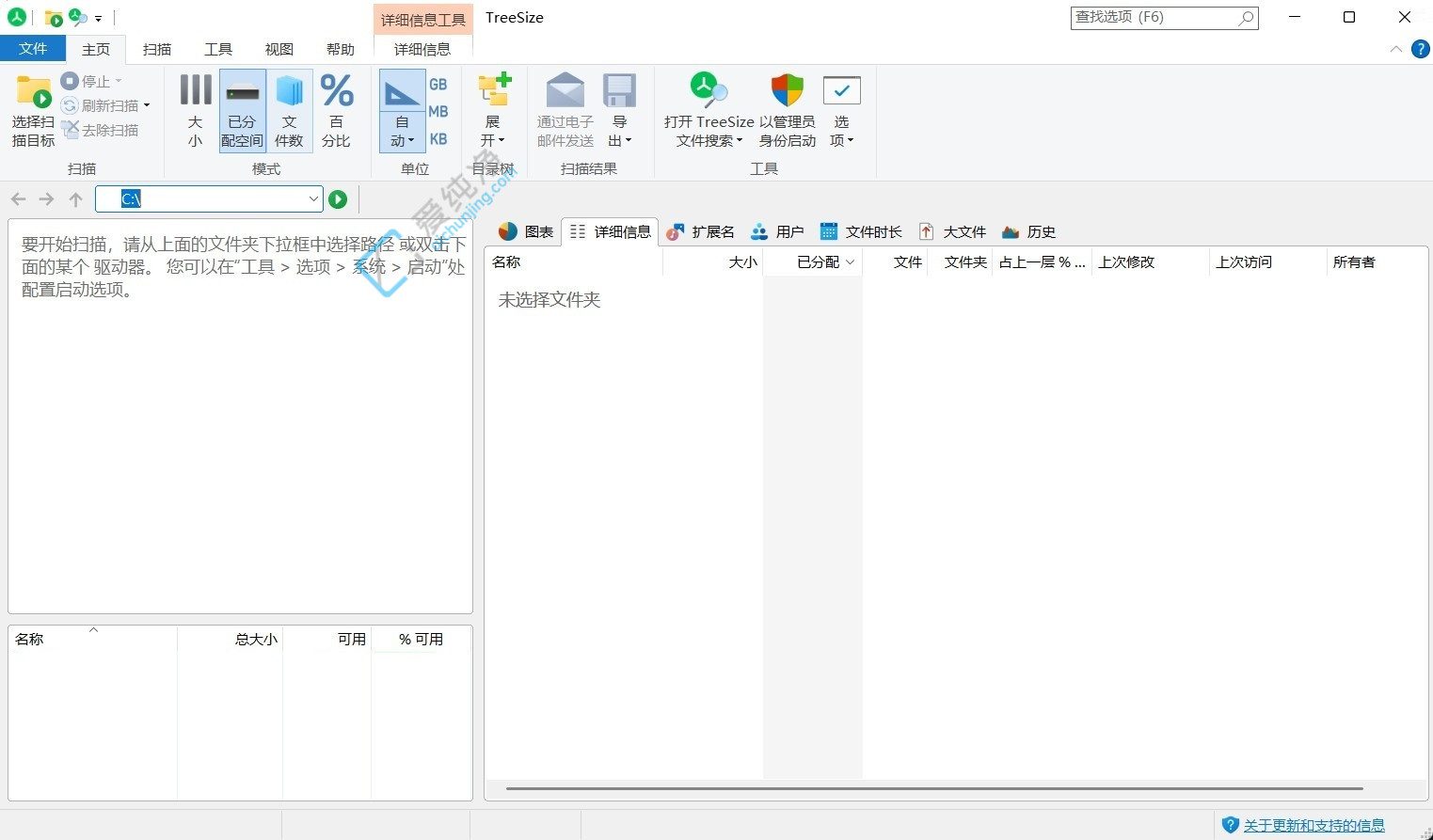Click the green start scan button
Image resolution: width=1433 pixels, height=840 pixels.
tap(338, 198)
